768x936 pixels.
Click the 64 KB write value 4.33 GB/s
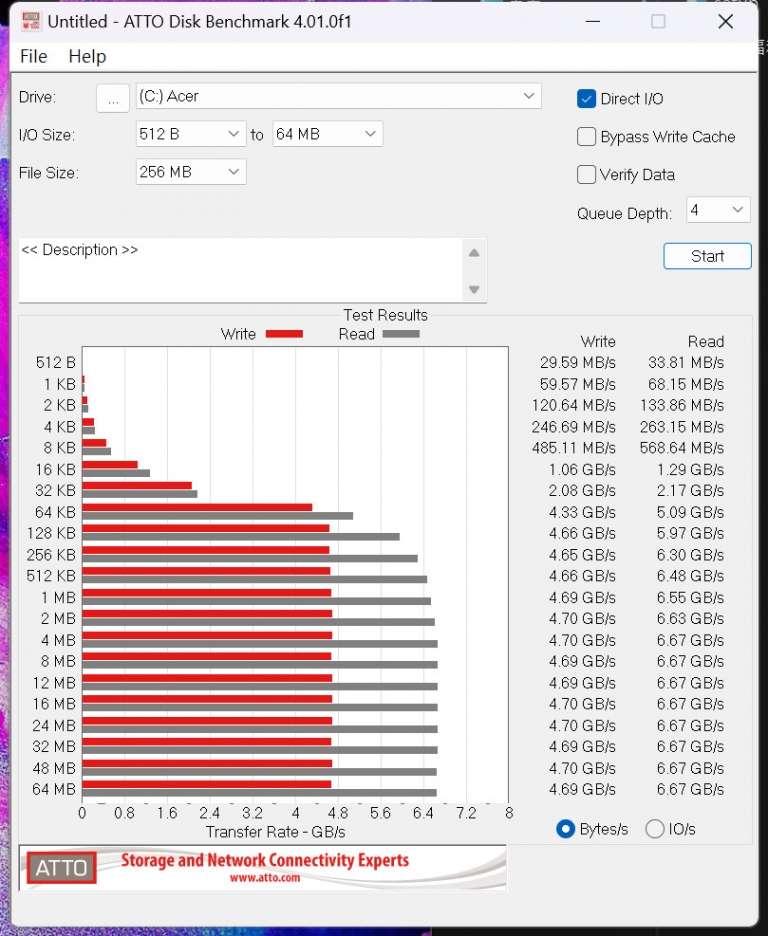(x=582, y=512)
